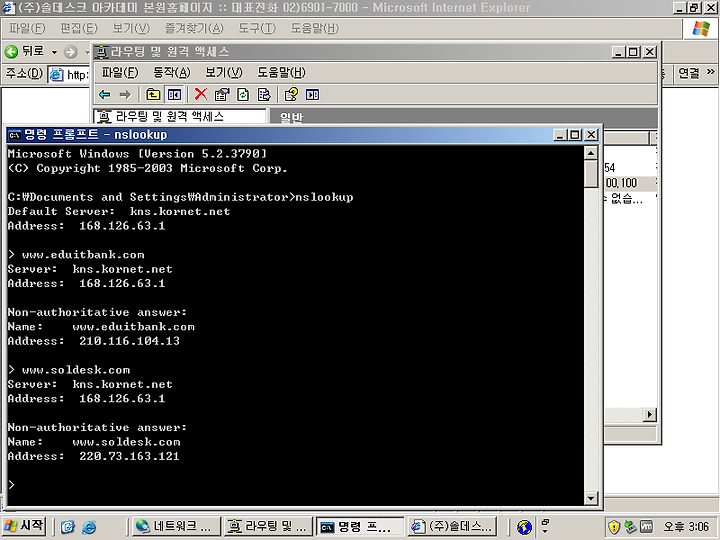Viewport: 720px width, 540px height.
Task: Minimize command prompt window
Action: [560, 135]
